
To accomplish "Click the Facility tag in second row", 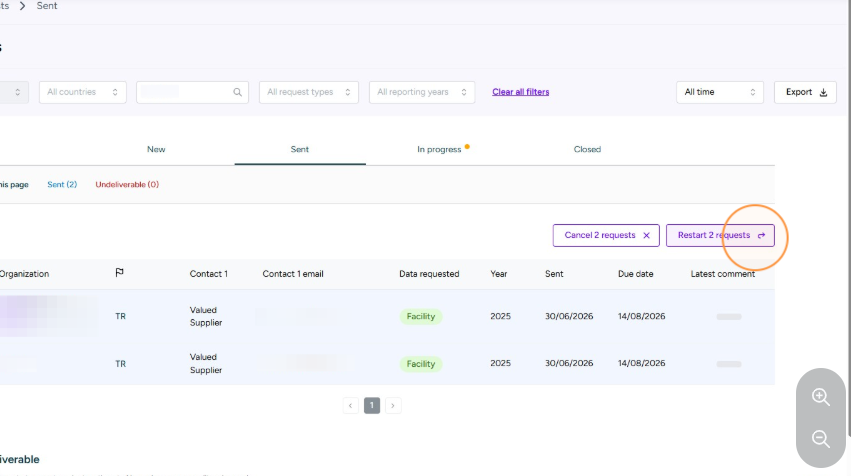I will [x=421, y=364].
